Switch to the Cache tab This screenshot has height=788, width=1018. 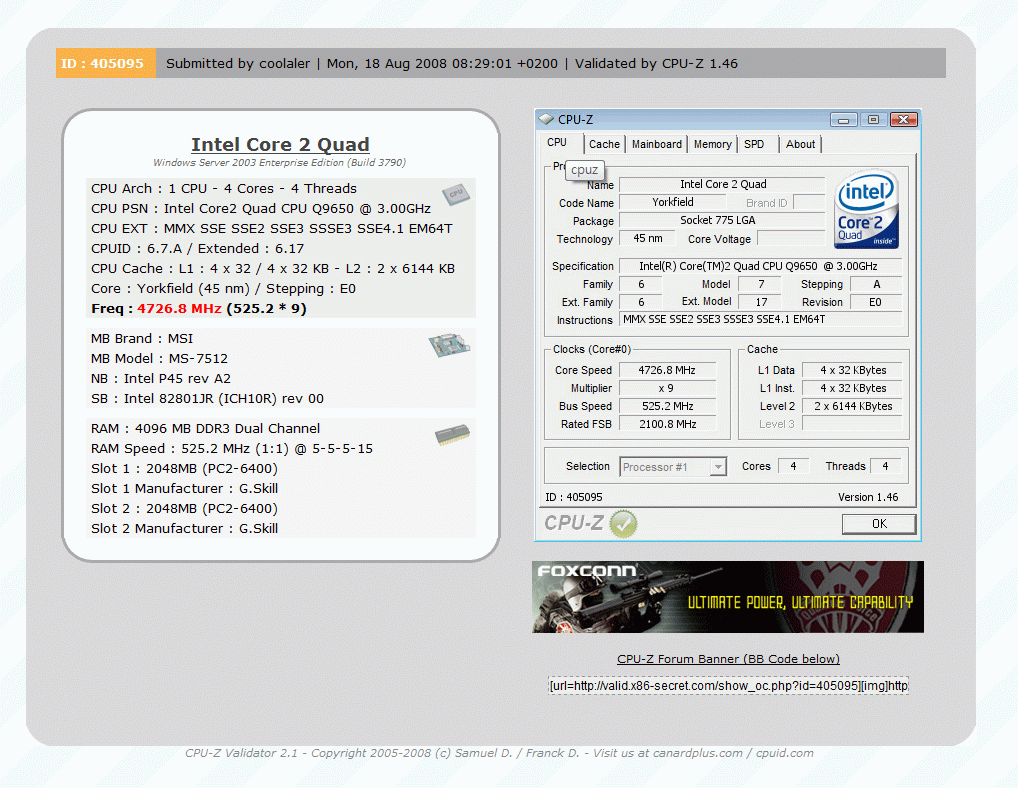pos(604,144)
